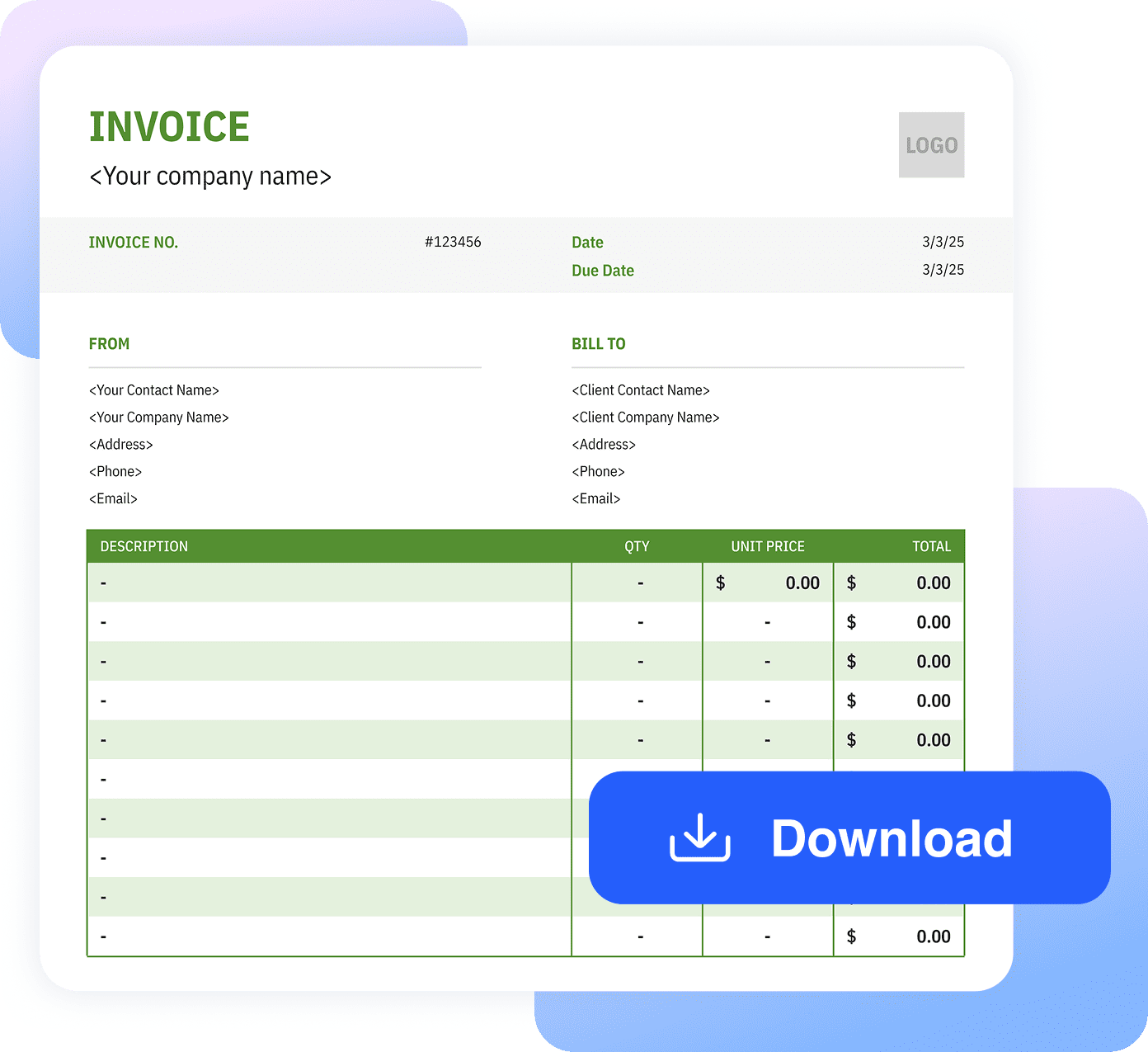This screenshot has width=1148, height=1052.
Task: Click the last row total cell
Action: pyautogui.click(x=899, y=936)
